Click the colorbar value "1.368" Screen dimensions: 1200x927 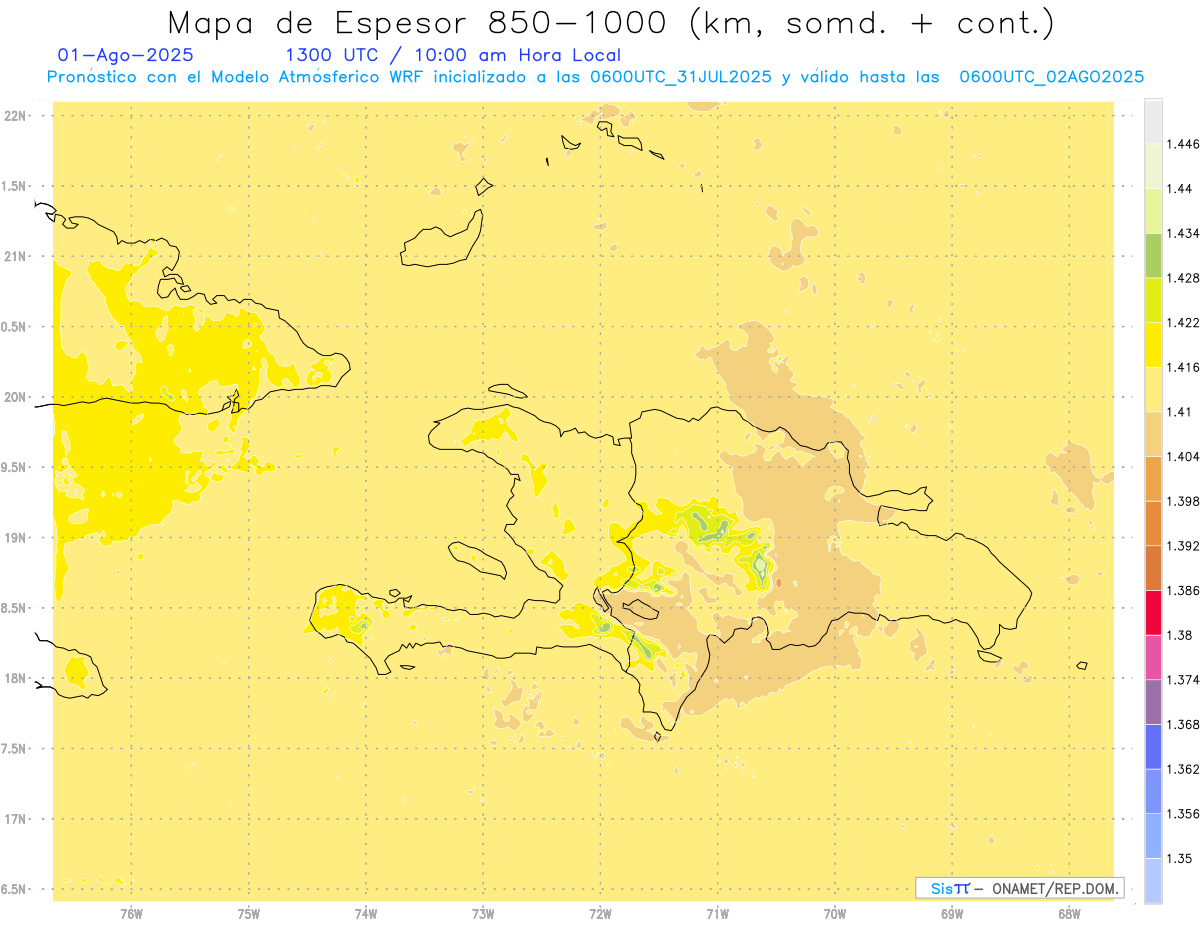[1183, 724]
